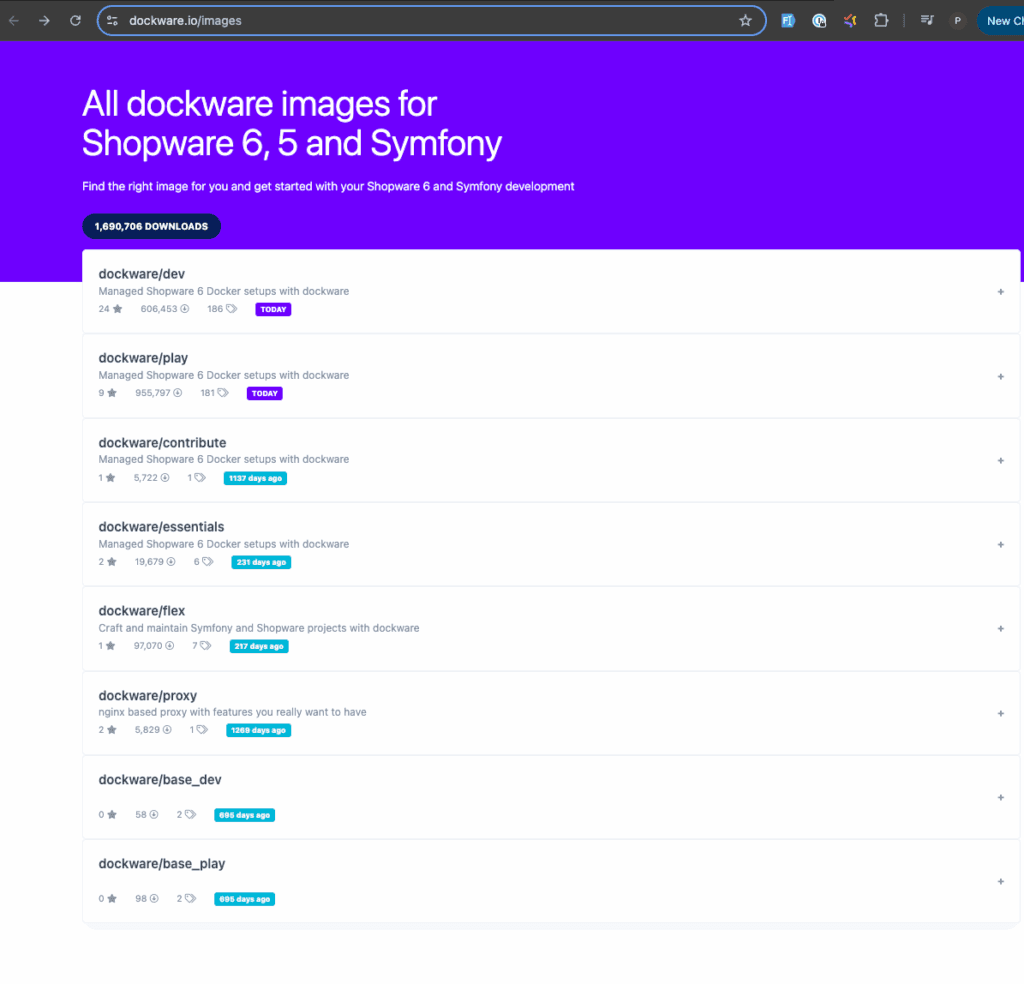Open the dockware/flex image title
Screen dimensions: 1024x984
click(142, 611)
